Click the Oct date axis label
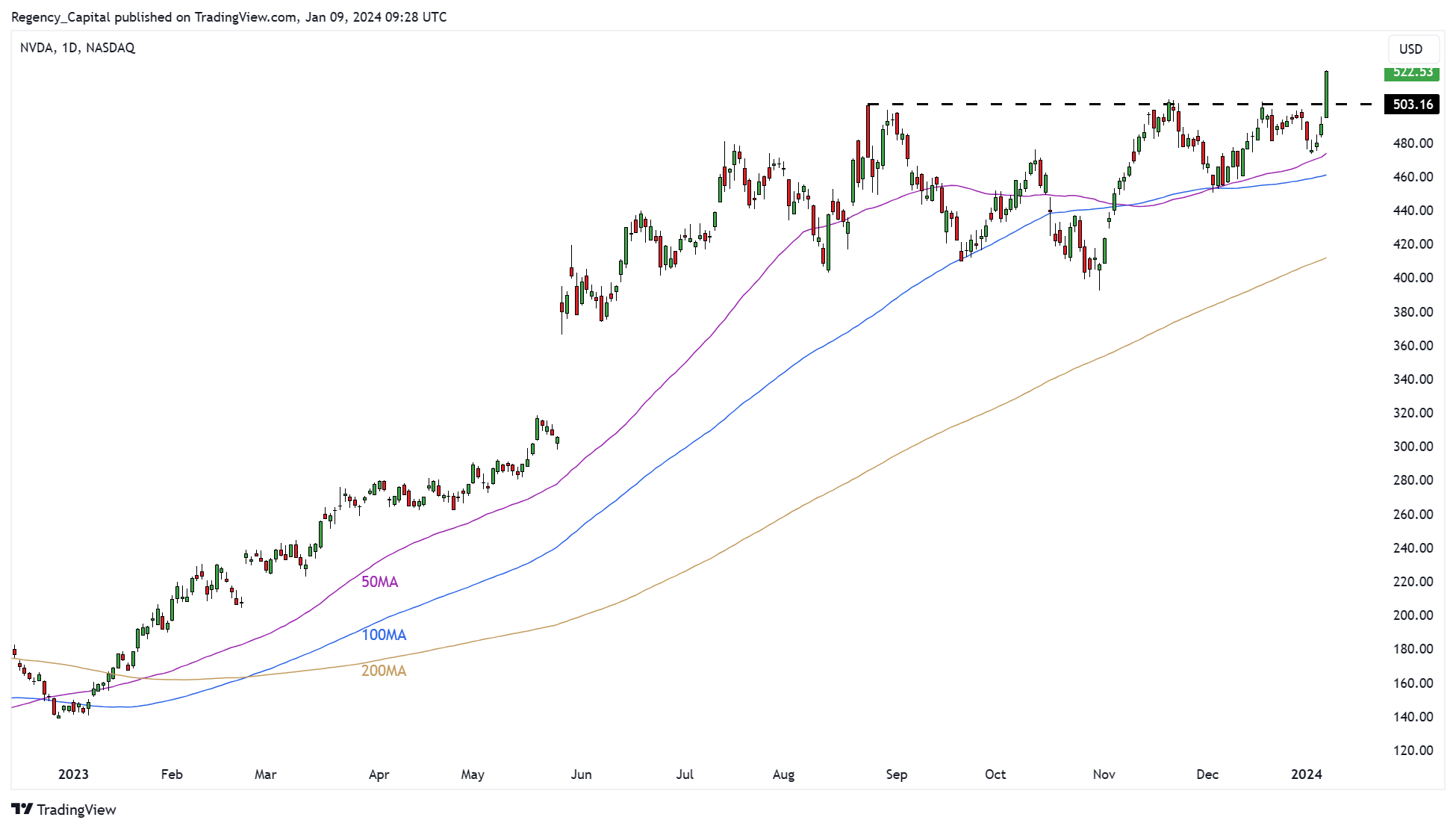Viewport: 1456px width, 829px height. tap(995, 774)
